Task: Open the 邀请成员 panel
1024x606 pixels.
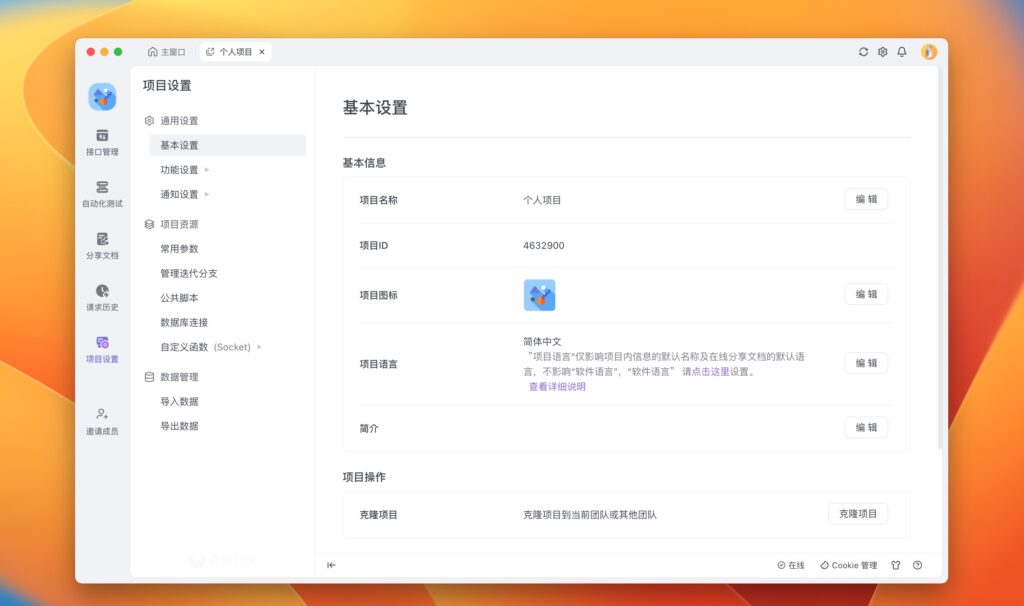Action: [101, 421]
